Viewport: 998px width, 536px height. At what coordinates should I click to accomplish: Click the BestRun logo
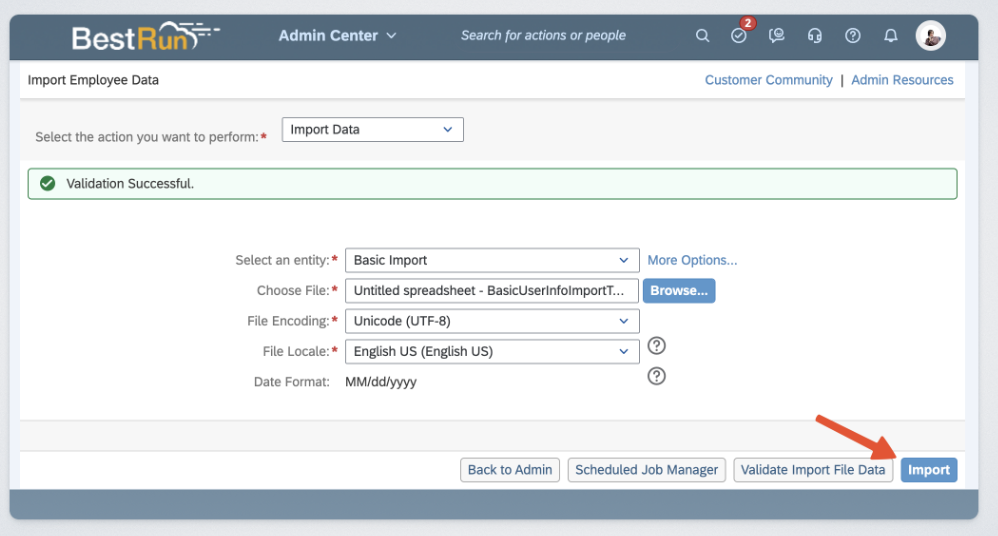pyautogui.click(x=145, y=37)
